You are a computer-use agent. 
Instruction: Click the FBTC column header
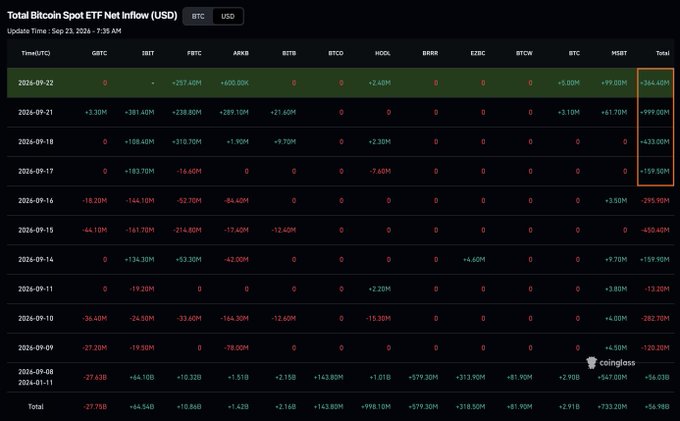(x=194, y=53)
